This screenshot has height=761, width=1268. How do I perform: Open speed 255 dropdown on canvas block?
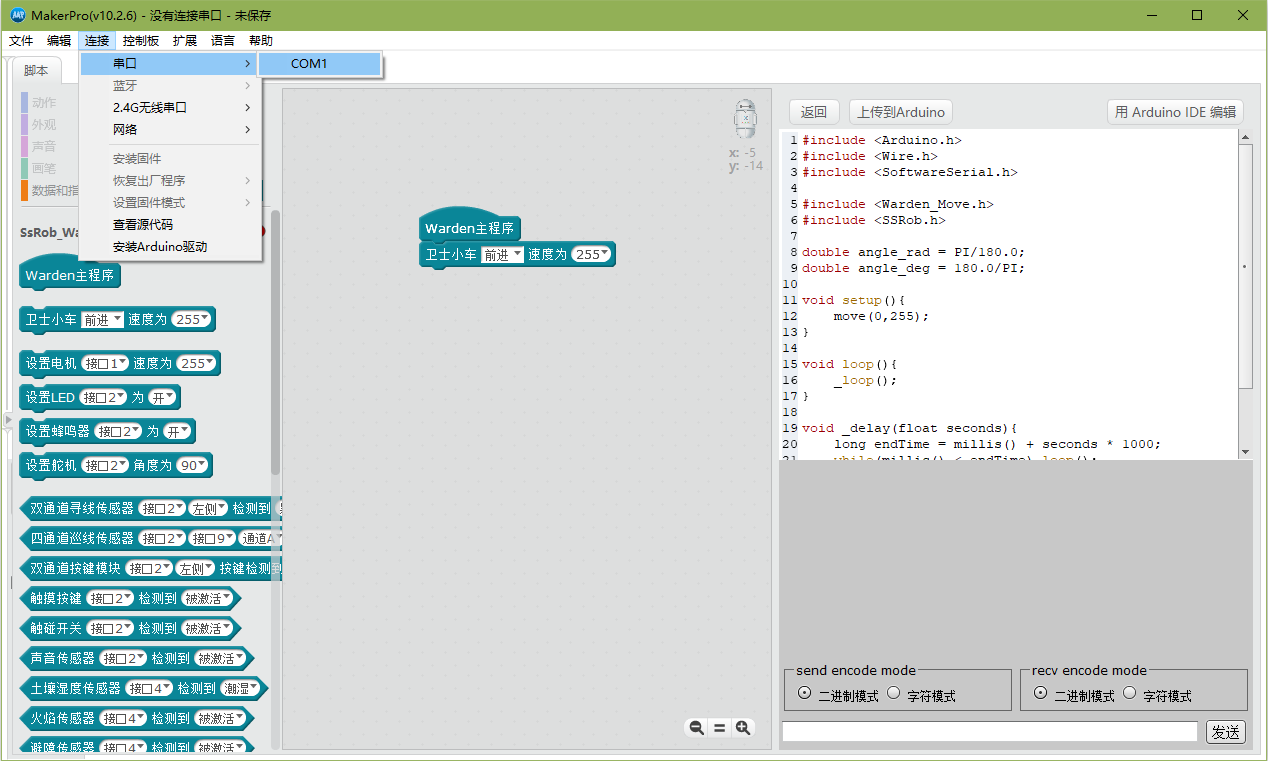tap(589, 255)
